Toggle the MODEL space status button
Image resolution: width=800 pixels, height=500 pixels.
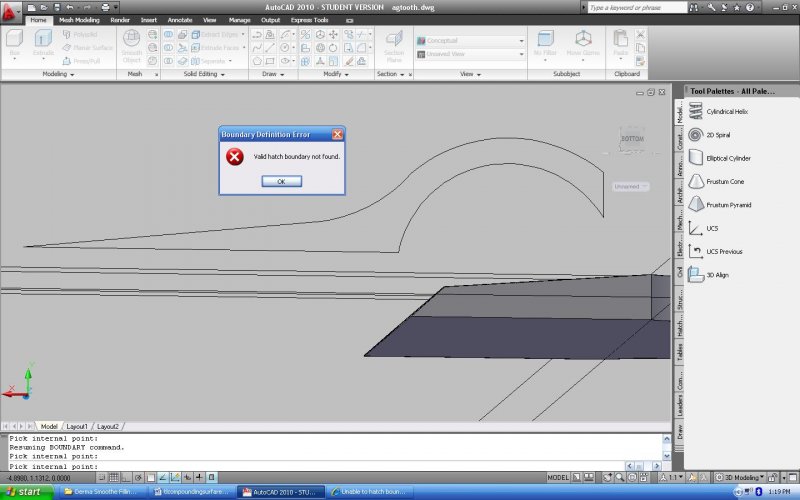(x=558, y=477)
